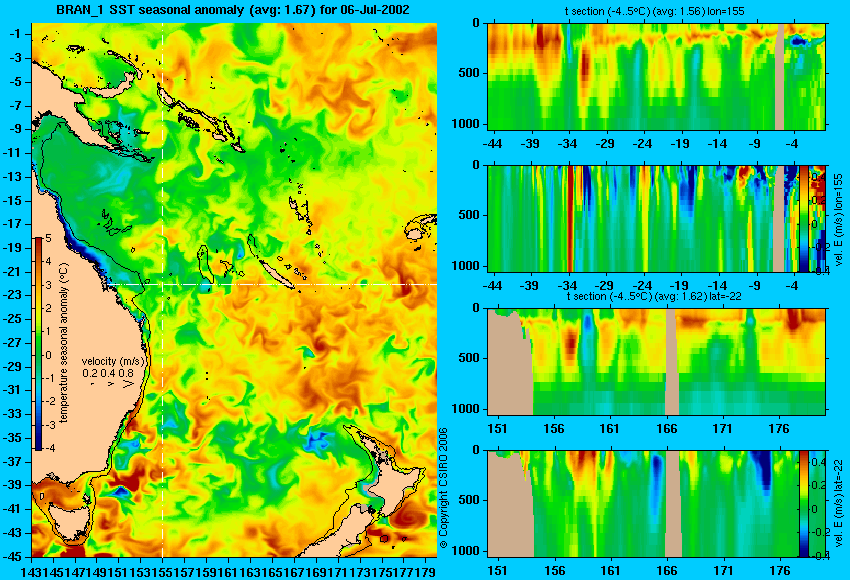The image size is (850, 580).
Task: Click the '167' longitude tick below the main map
Action: (294, 571)
